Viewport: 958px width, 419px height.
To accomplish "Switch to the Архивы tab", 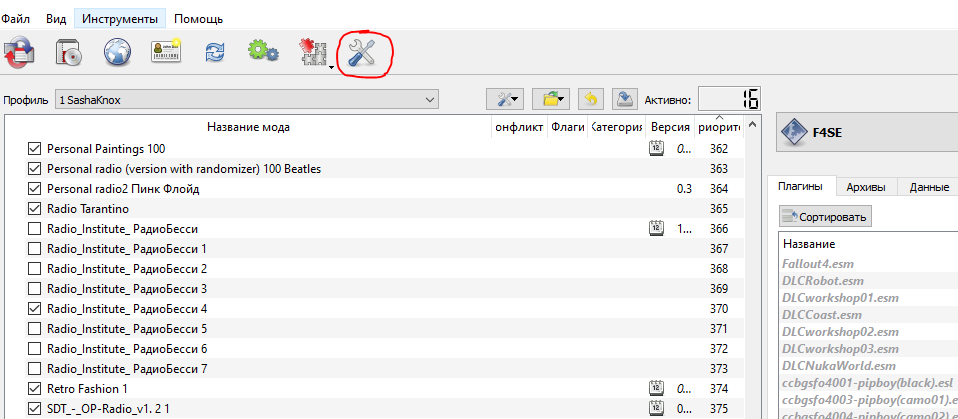I will [x=865, y=187].
